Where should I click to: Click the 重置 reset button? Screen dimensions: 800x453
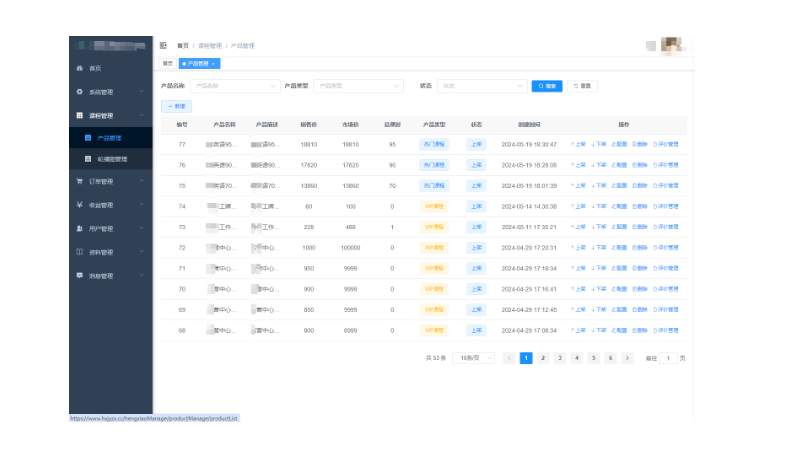tap(583, 86)
